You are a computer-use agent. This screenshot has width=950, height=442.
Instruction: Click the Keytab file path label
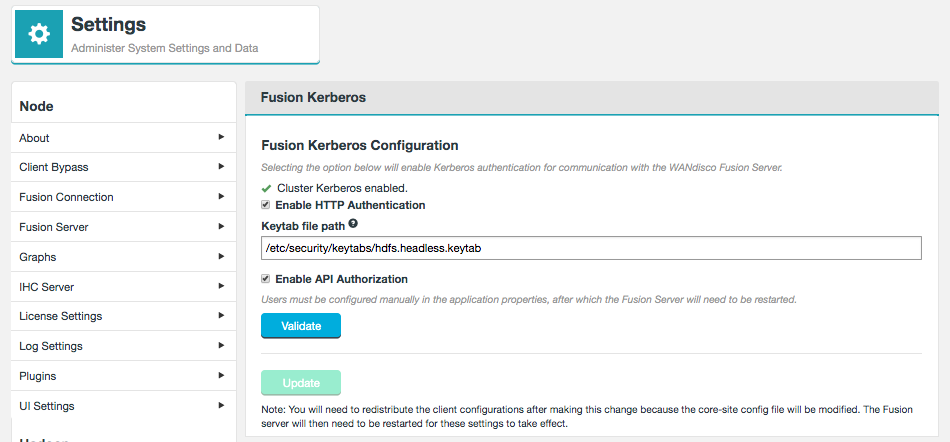click(x=303, y=226)
